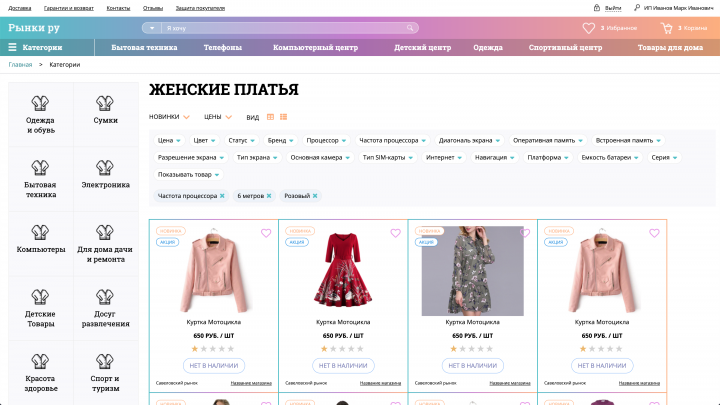
Task: Click the key icon beside ИП Иванов
Action: 637,8
